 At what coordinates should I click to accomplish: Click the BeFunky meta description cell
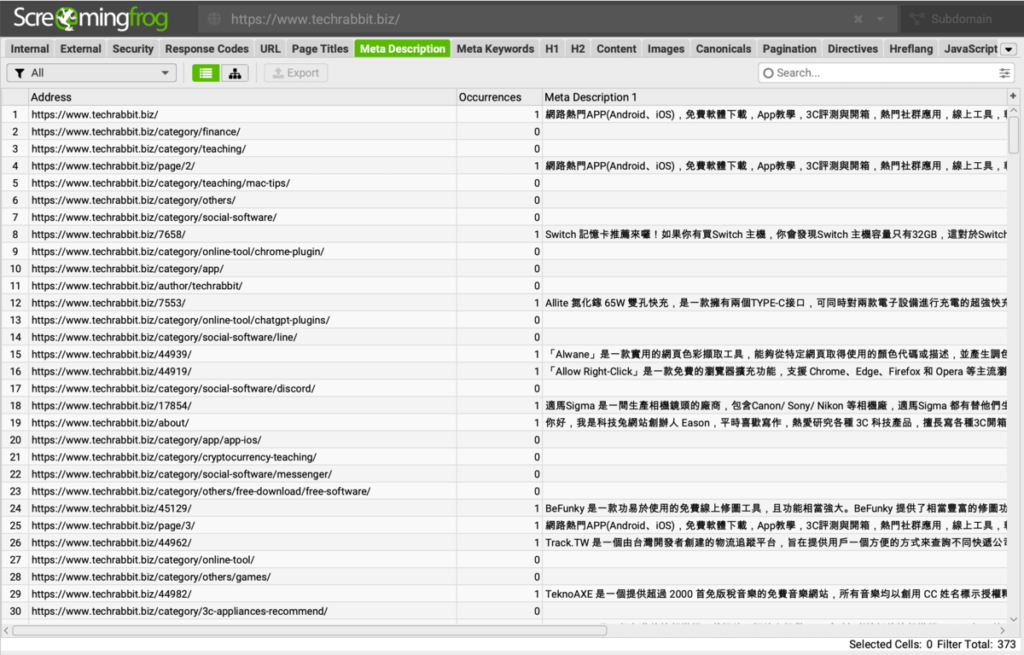[x=775, y=509]
